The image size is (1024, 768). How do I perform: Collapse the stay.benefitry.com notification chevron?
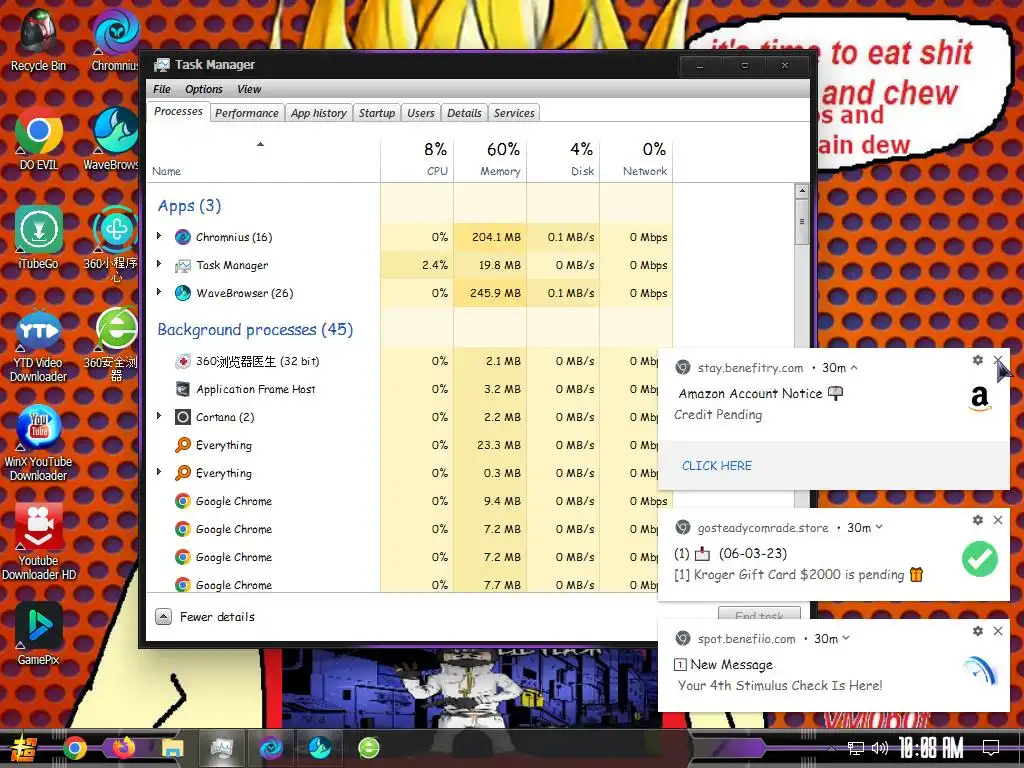(854, 368)
